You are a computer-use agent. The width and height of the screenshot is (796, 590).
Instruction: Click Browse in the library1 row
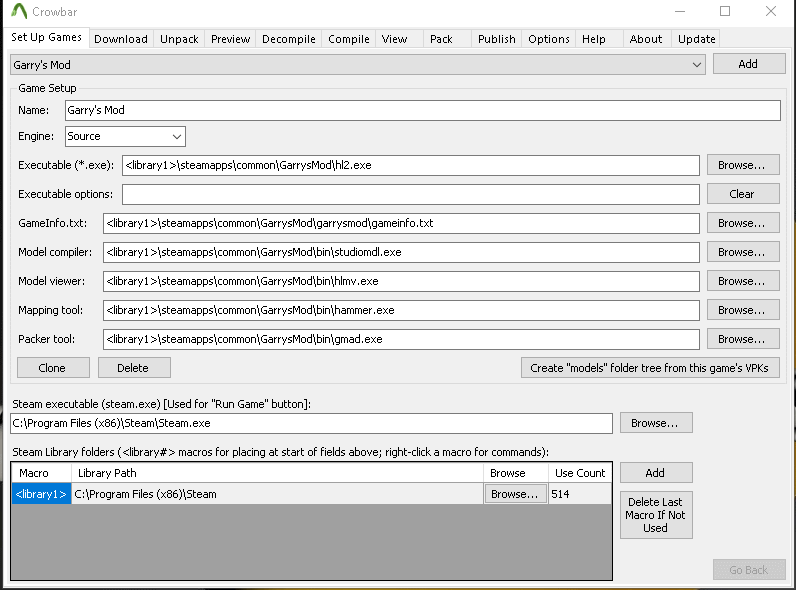tap(515, 494)
